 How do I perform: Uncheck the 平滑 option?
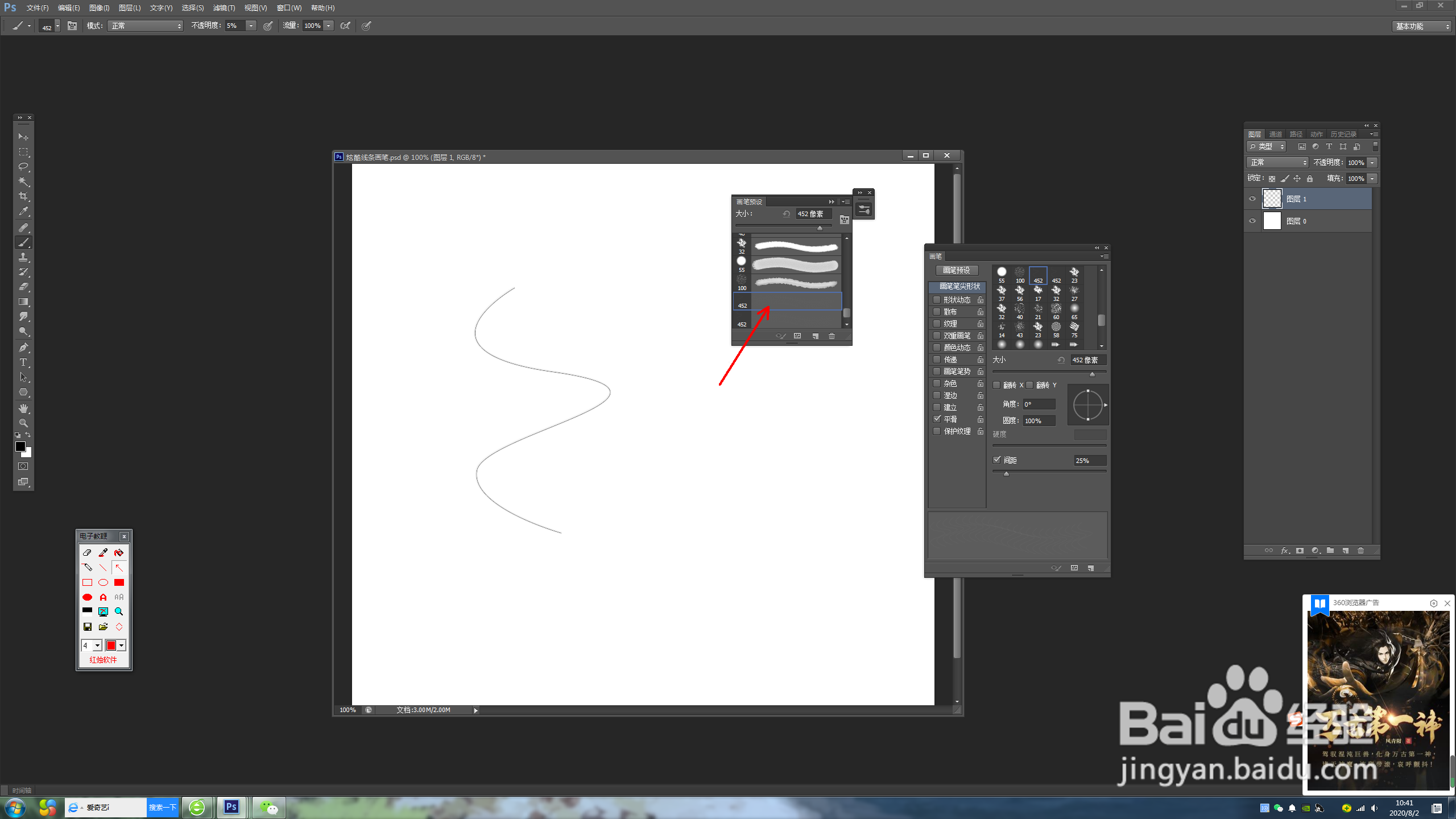(937, 419)
